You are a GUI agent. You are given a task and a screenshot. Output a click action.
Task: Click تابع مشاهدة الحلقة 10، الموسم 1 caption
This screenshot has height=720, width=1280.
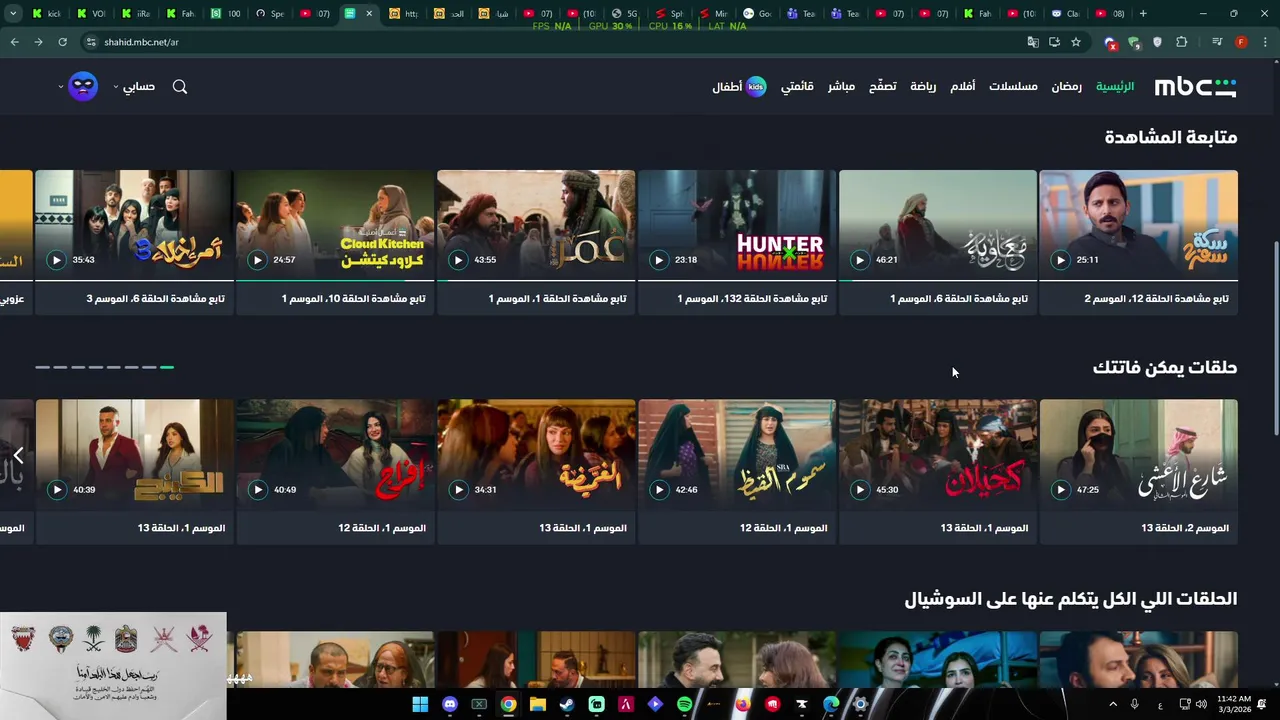[x=353, y=299]
